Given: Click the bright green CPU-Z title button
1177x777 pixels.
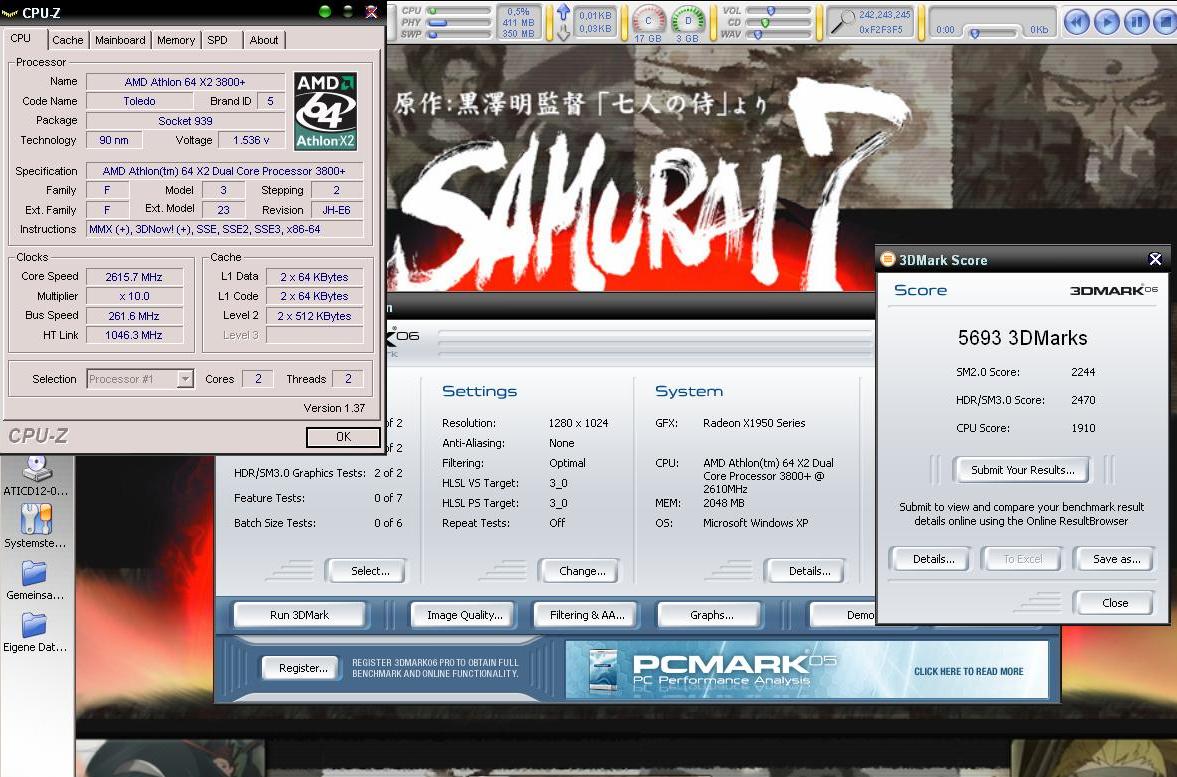Looking at the screenshot, I should 325,11.
